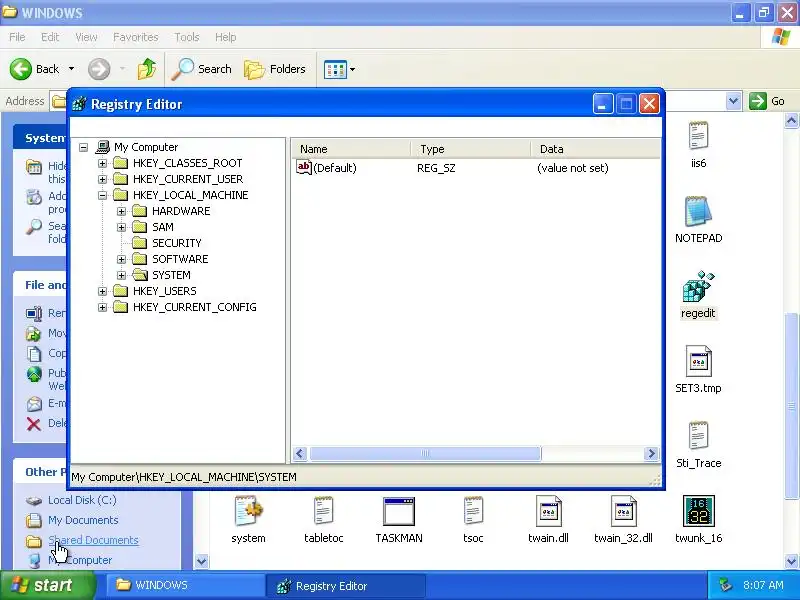
Task: Sort values by the Data column header
Action: click(x=595, y=149)
